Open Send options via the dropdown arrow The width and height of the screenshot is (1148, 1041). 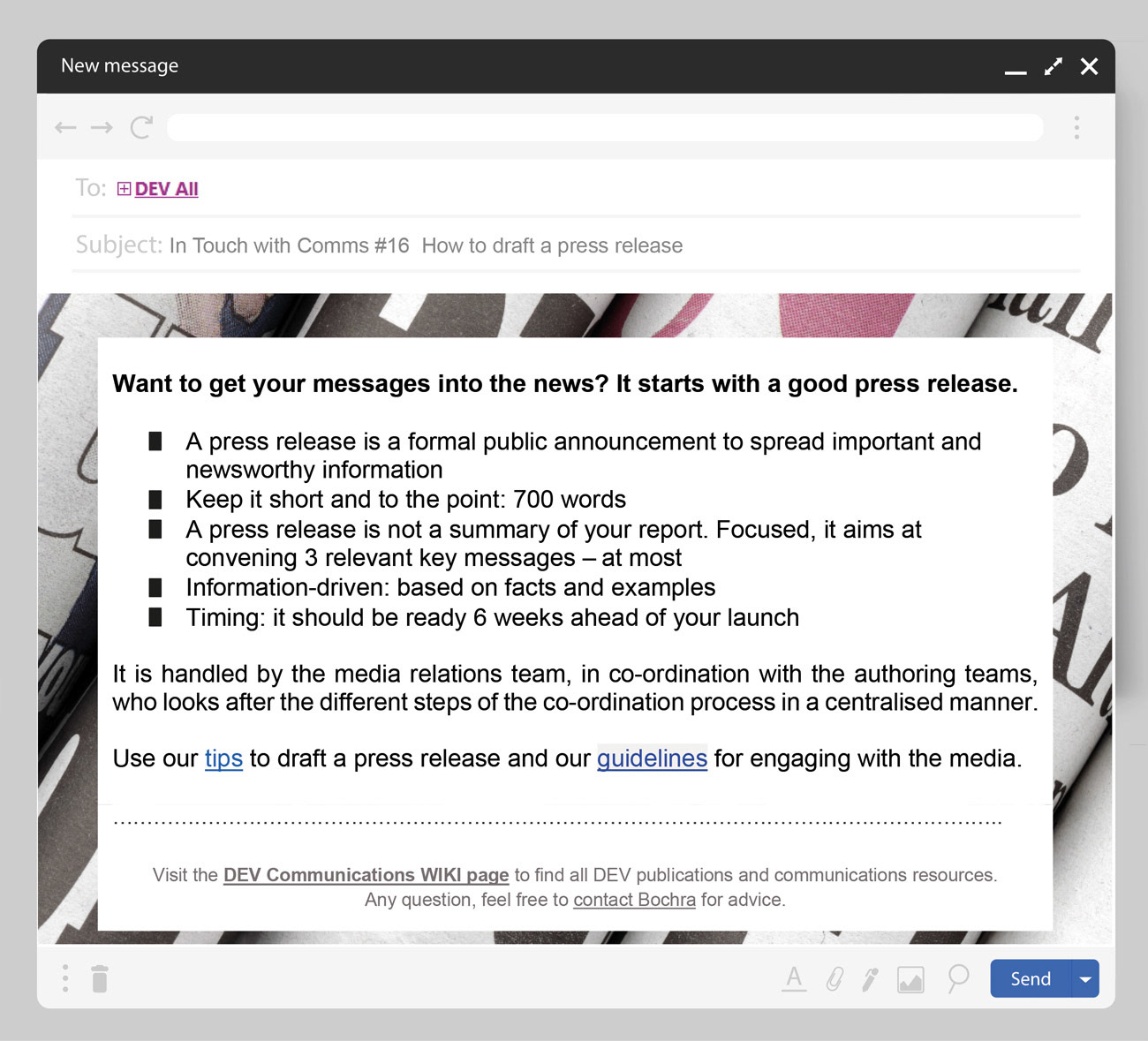tap(1084, 978)
